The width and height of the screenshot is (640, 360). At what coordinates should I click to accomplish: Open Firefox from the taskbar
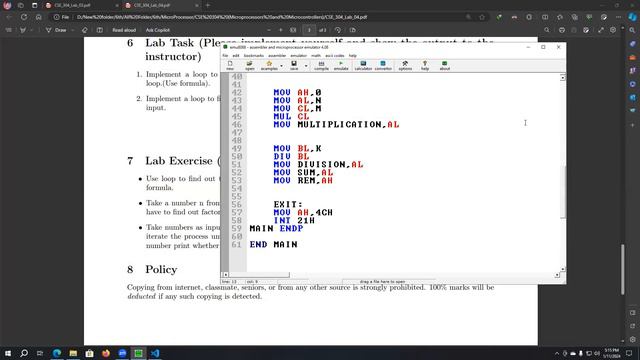[106, 353]
